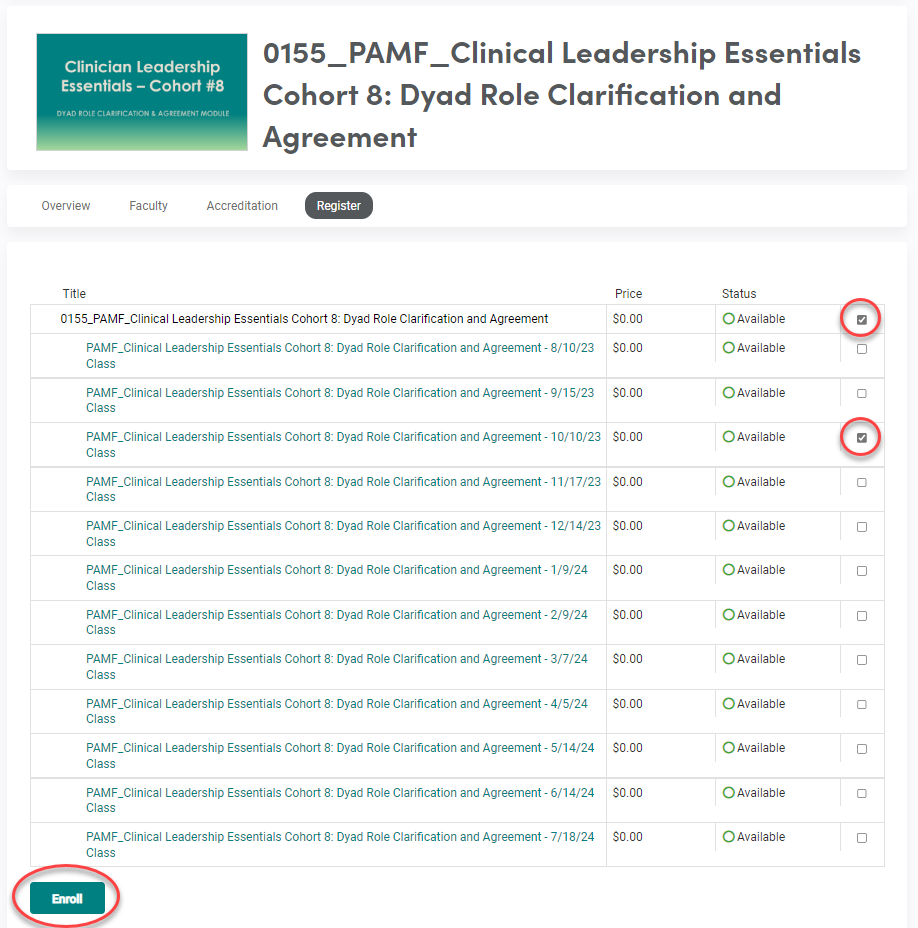This screenshot has width=918, height=928.
Task: Click the Available status icon for 3/7/24 class
Action: click(728, 659)
